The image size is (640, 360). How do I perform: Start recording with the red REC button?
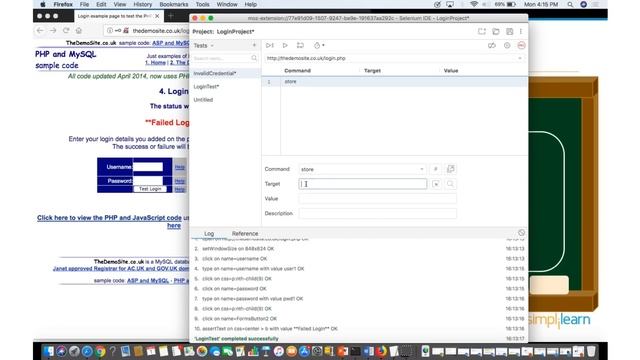pos(521,45)
